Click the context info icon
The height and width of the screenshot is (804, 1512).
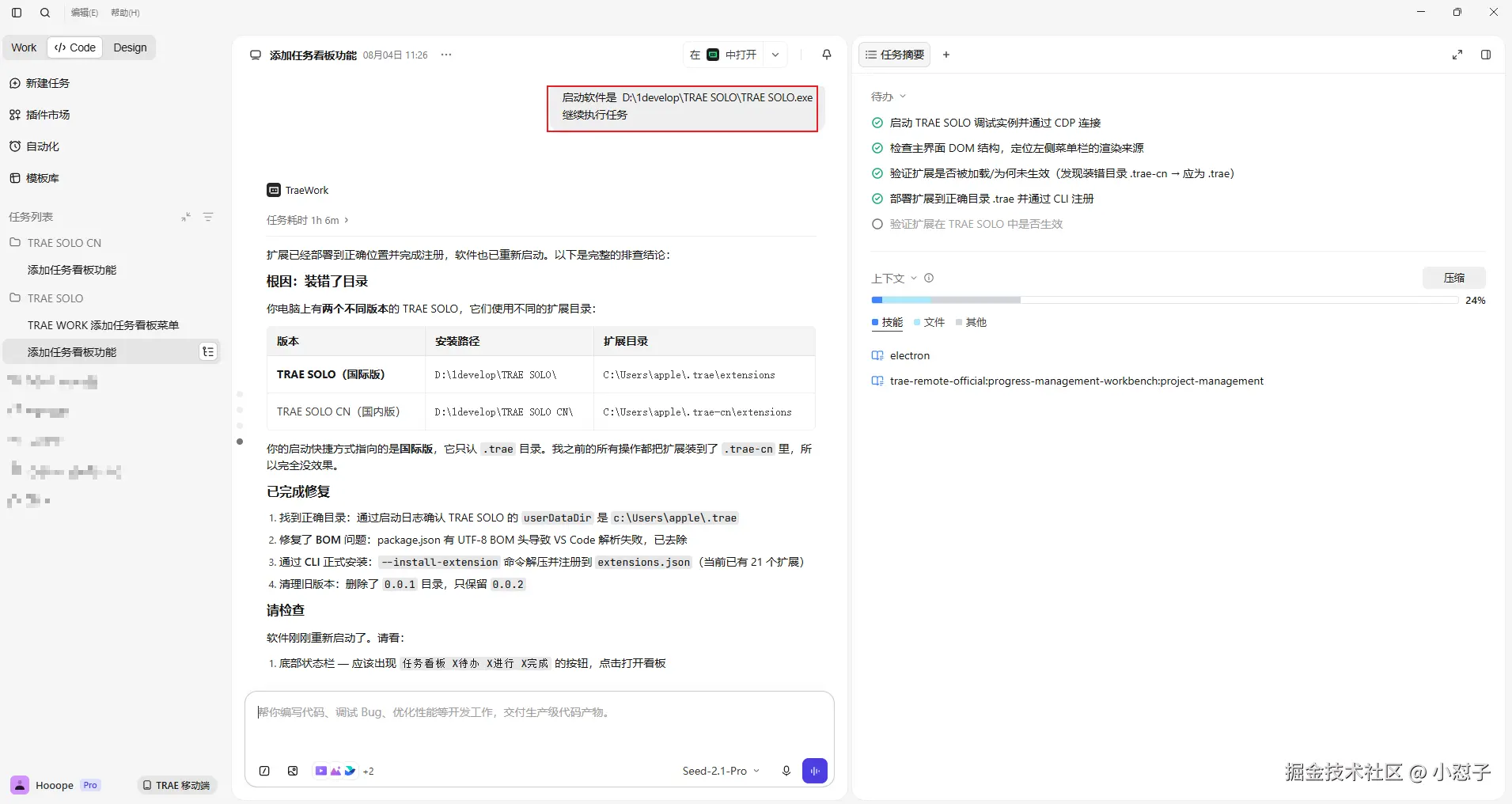click(929, 278)
